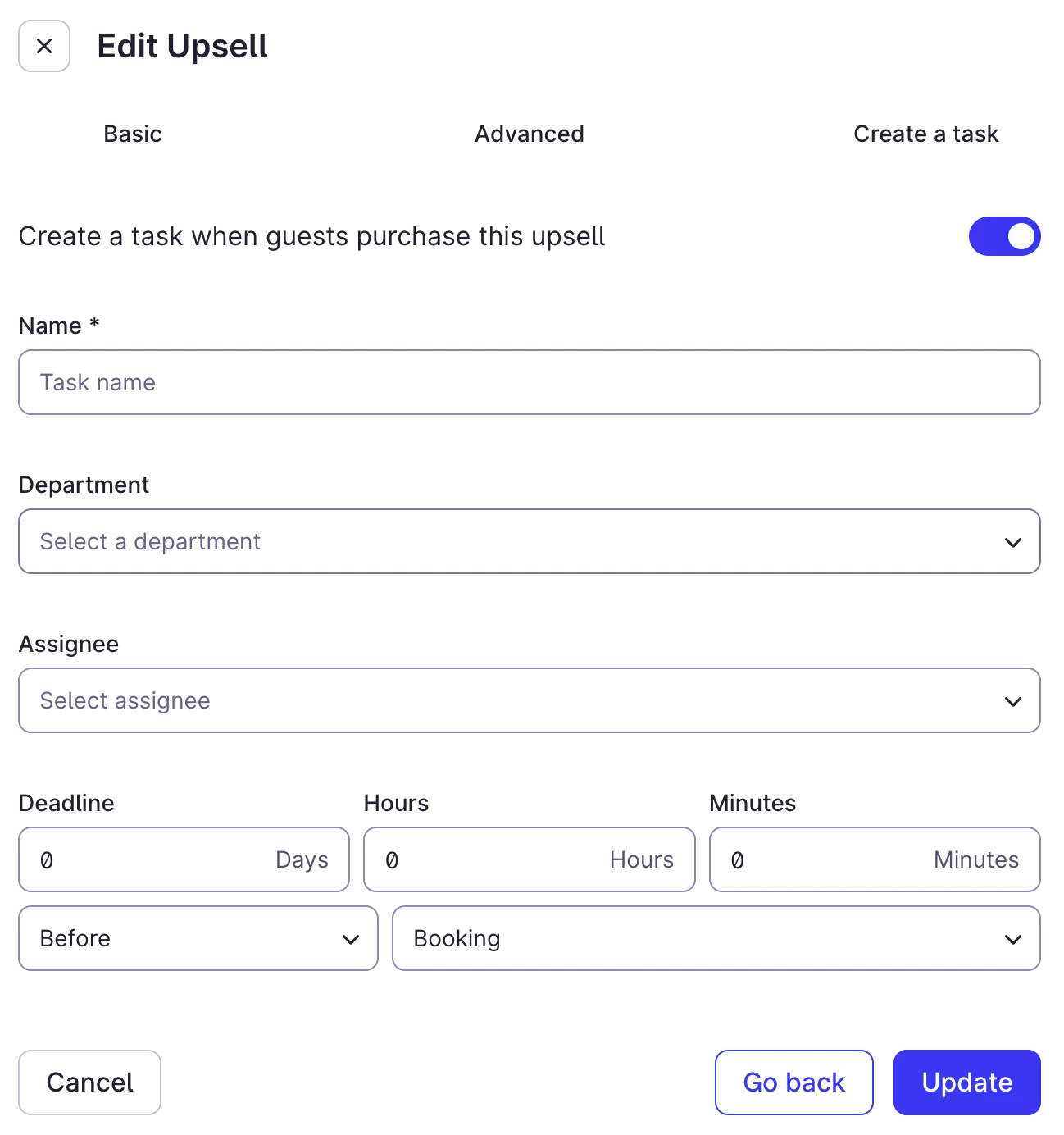Select the Create a task tab

925,134
